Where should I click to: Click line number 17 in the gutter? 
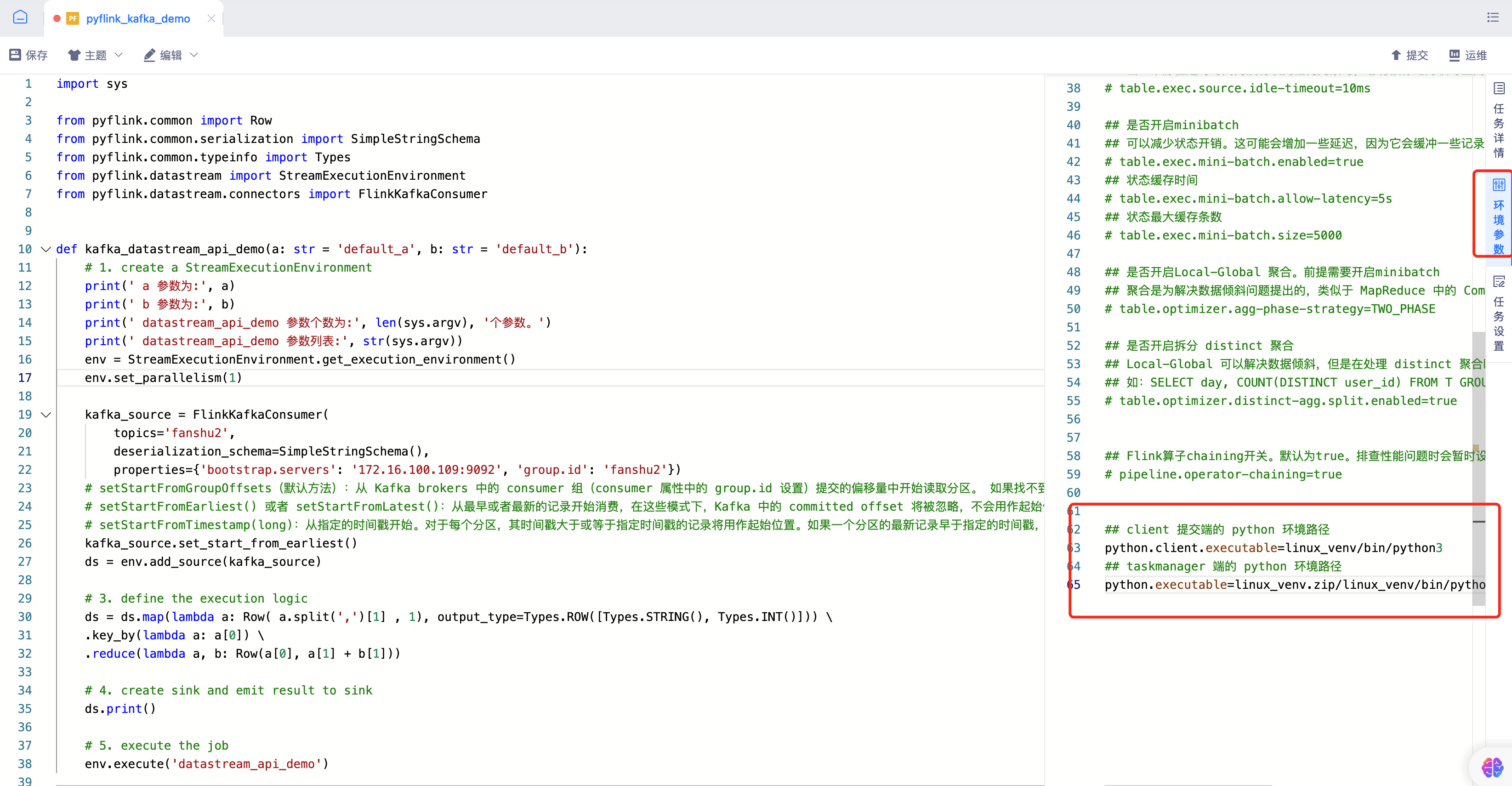point(25,378)
